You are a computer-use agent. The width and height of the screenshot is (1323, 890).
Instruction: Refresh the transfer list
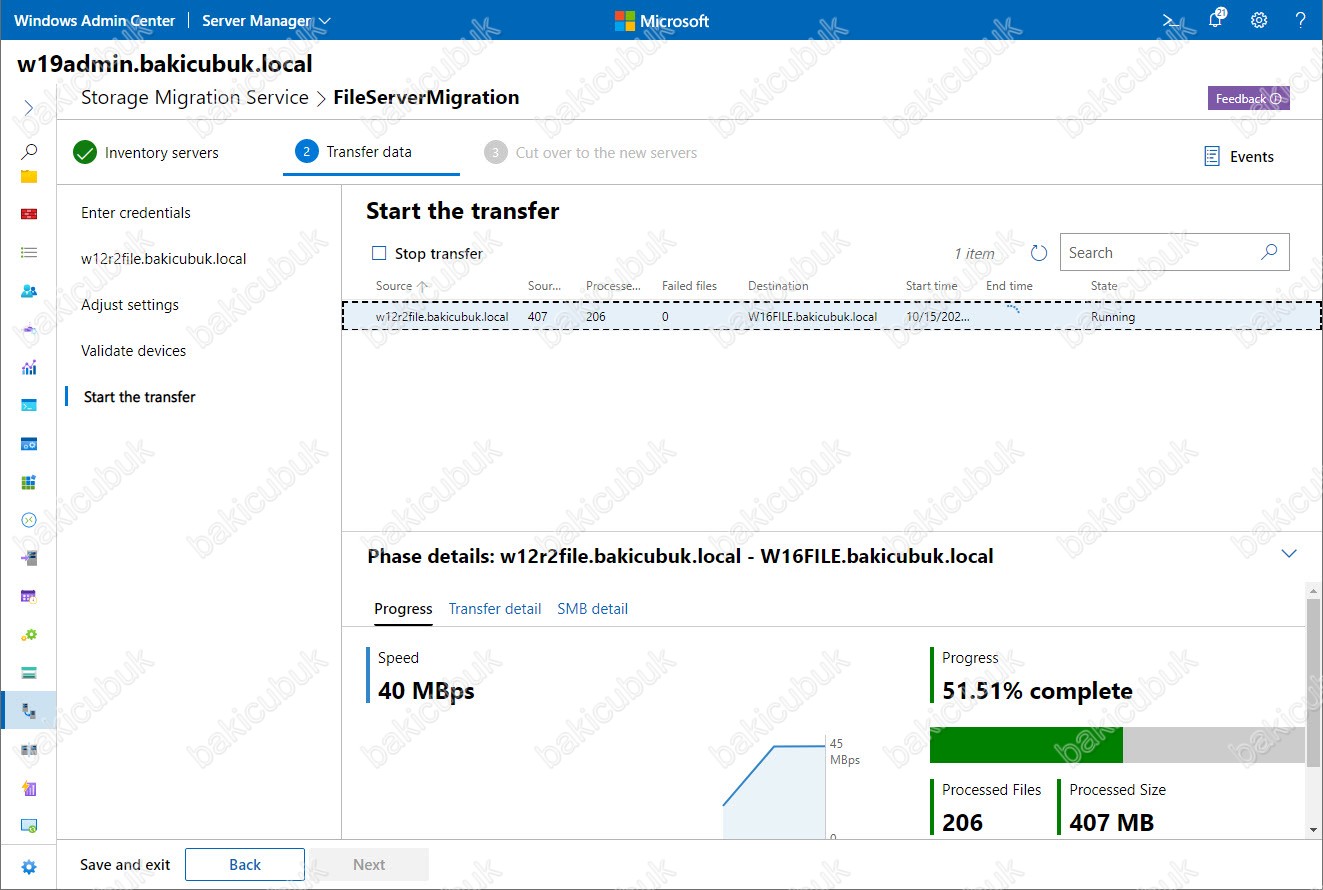coord(1039,253)
